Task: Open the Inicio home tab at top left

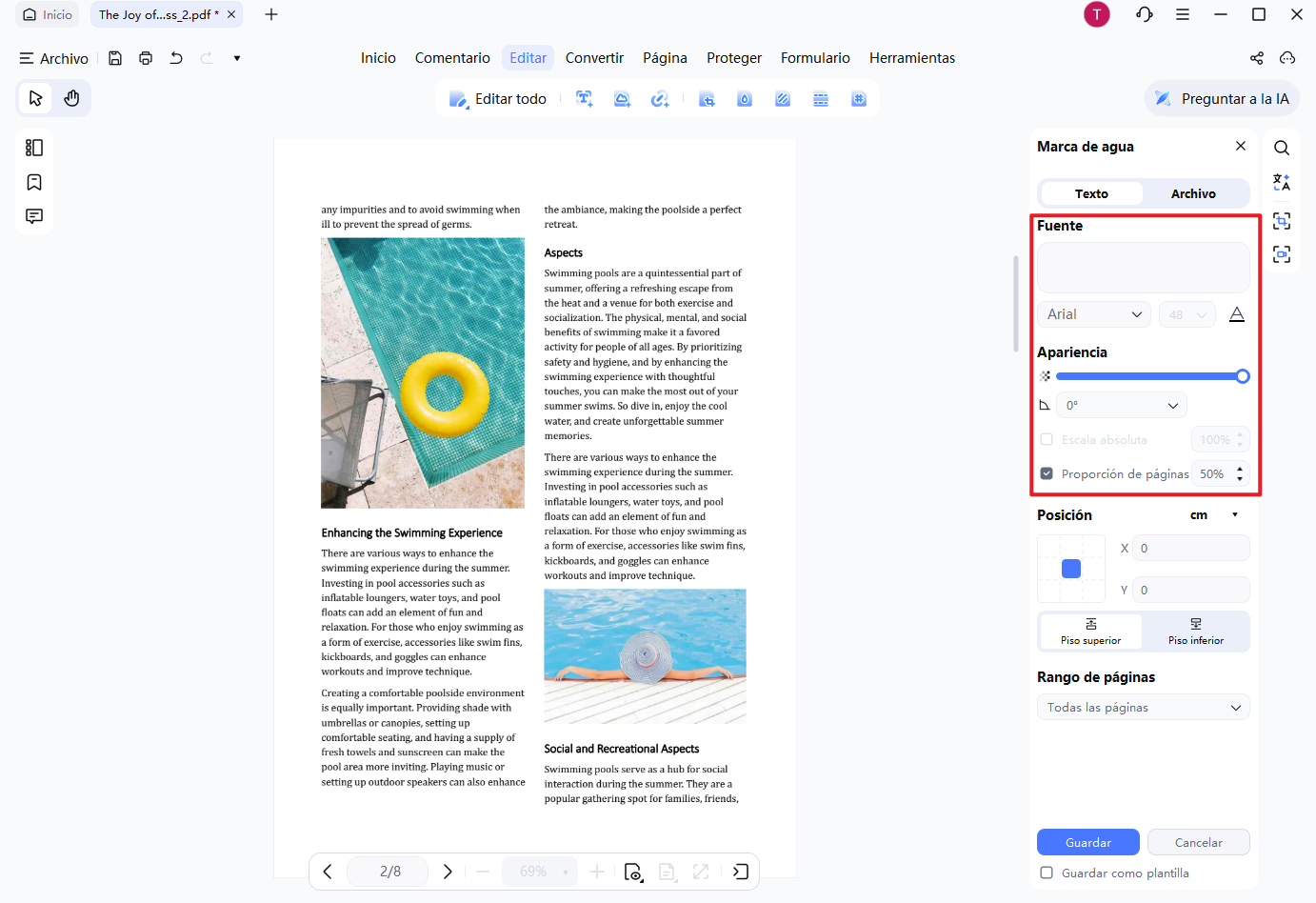Action: point(48,14)
